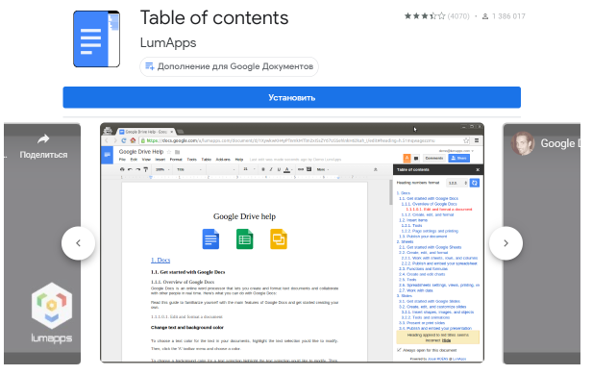
Task: Open the More dropdown in preview toolbar
Action: click(x=323, y=170)
